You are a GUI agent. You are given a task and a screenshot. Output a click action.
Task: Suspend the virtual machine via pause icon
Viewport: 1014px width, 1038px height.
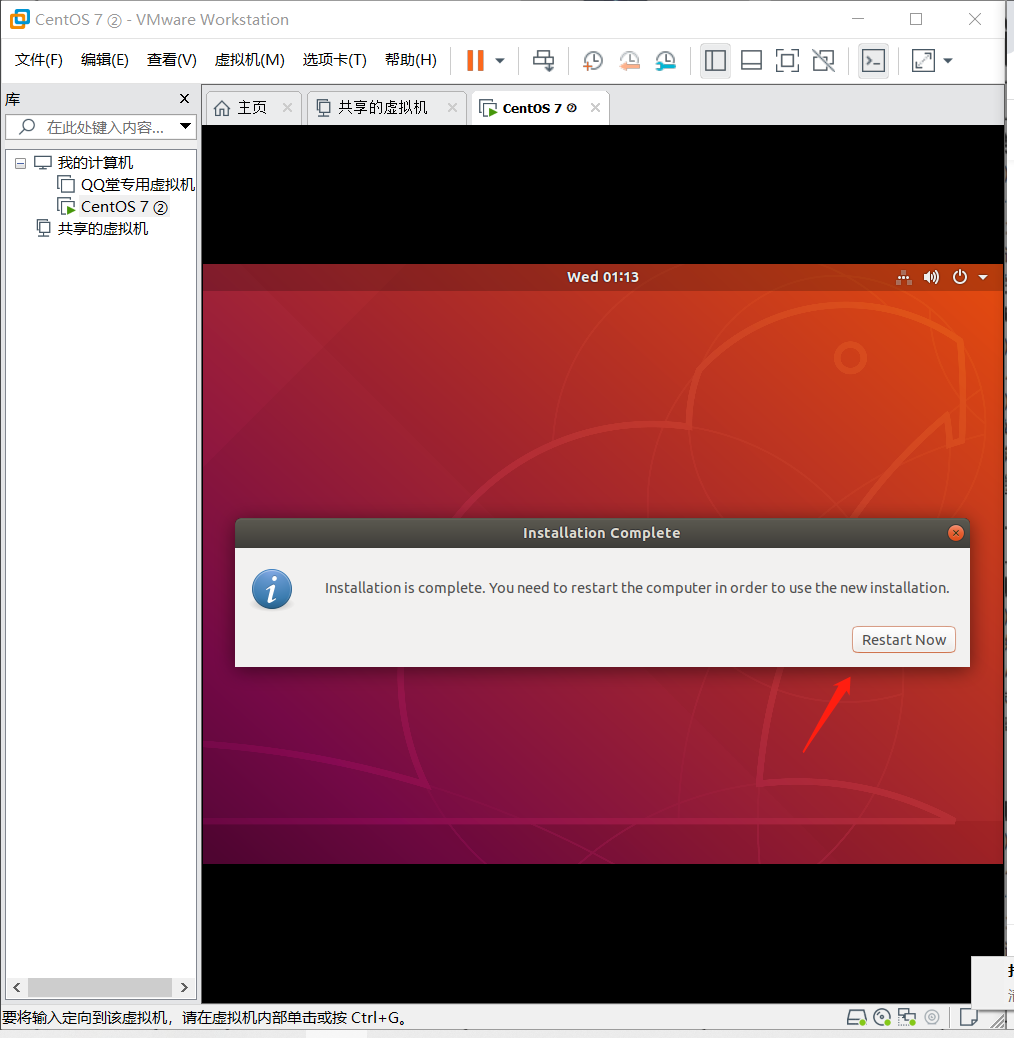pyautogui.click(x=473, y=60)
